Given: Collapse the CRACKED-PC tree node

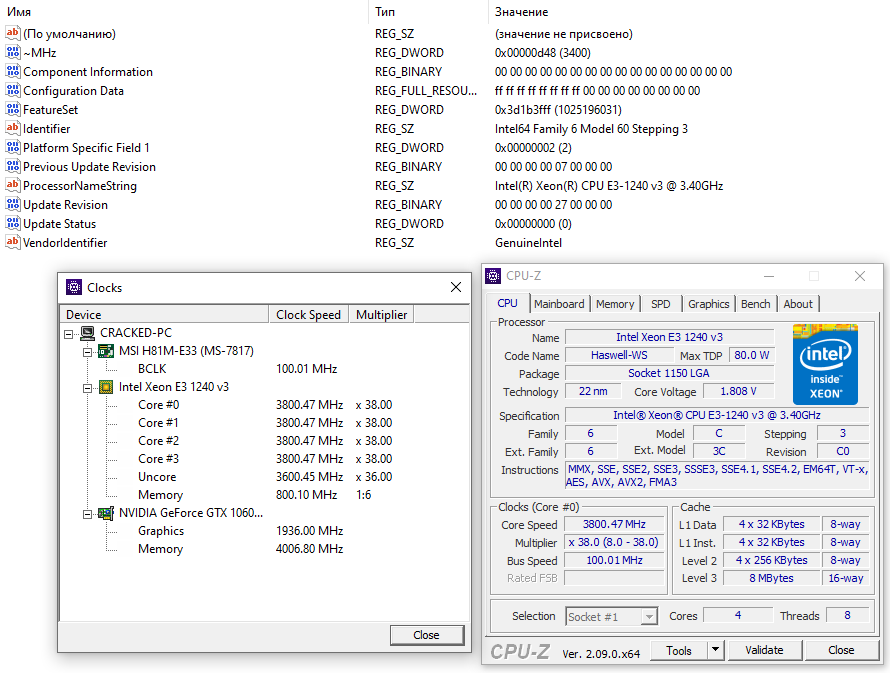Looking at the screenshot, I should (x=69, y=334).
